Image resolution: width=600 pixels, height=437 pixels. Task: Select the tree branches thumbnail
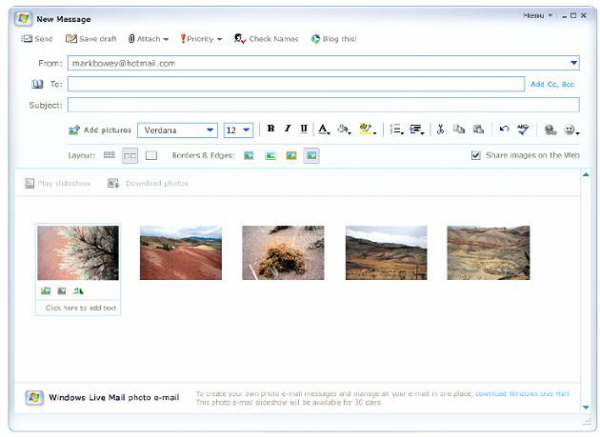[x=78, y=253]
